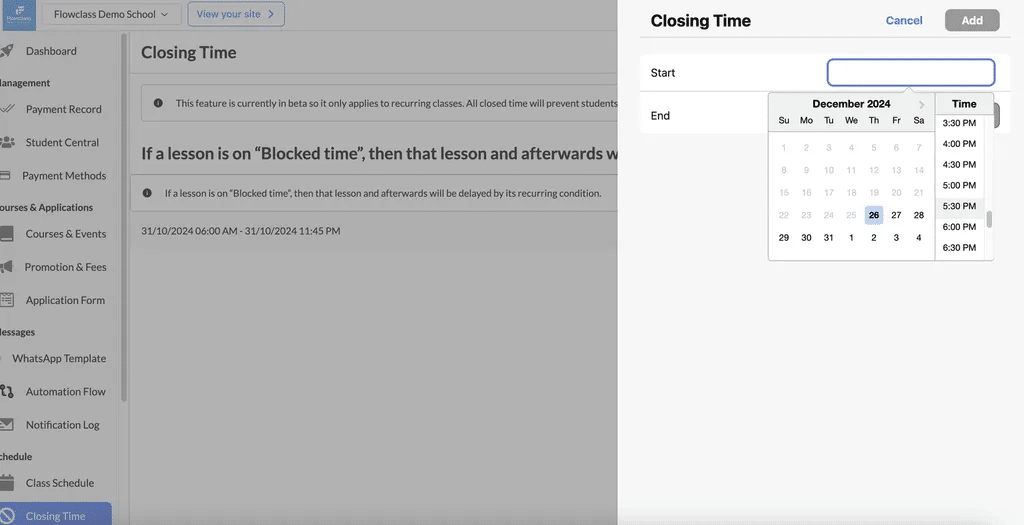Open the Flowclass Demo School dropdown

coord(111,14)
